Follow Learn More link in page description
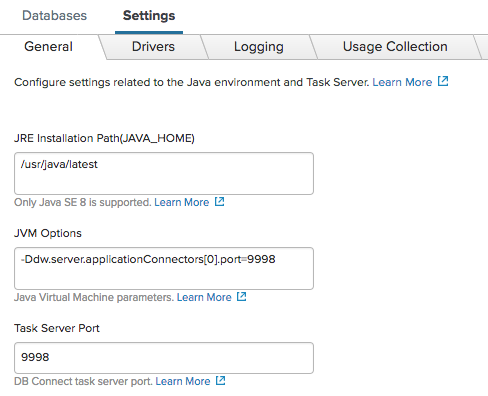 coord(402,82)
